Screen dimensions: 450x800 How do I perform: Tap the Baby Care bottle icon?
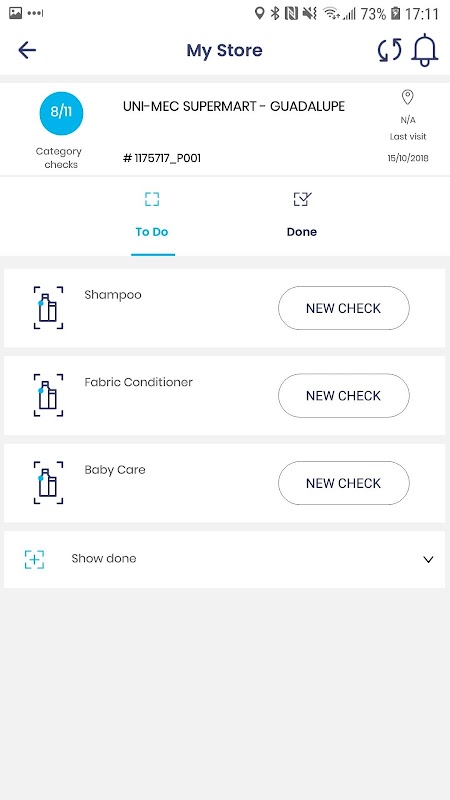tap(48, 483)
